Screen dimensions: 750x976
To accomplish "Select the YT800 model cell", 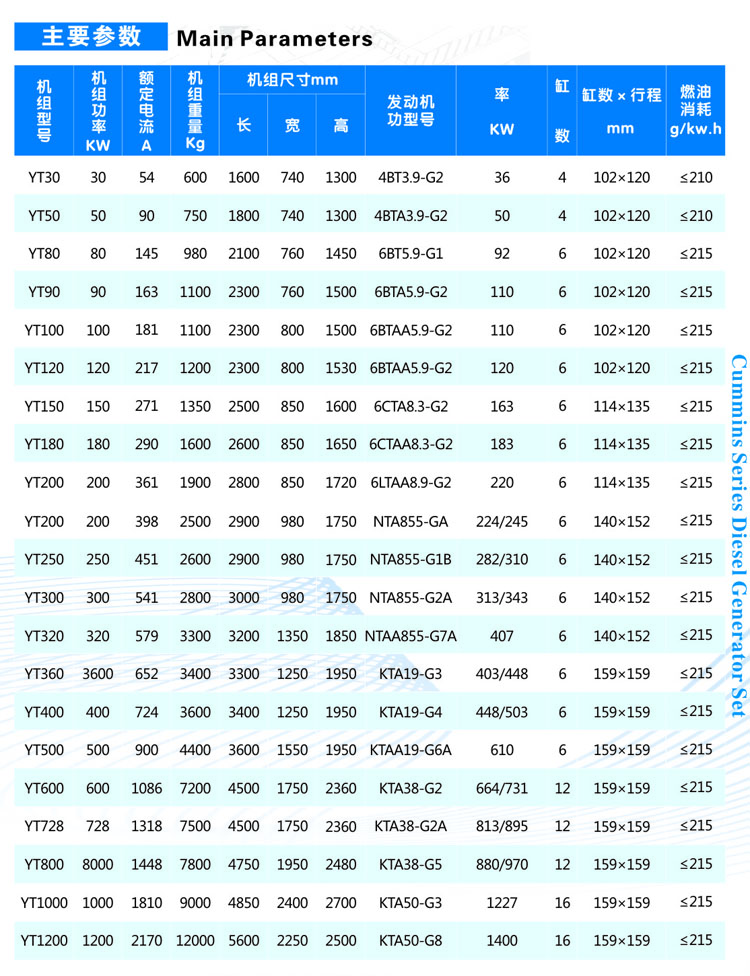I will click(x=44, y=865).
